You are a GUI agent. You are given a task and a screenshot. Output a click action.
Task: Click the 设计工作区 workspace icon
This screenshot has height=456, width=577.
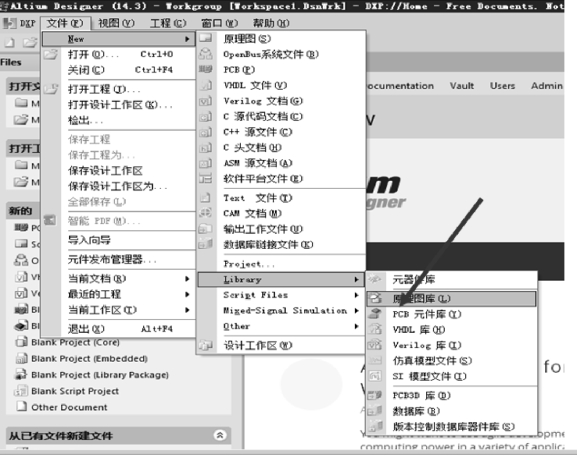click(x=206, y=345)
